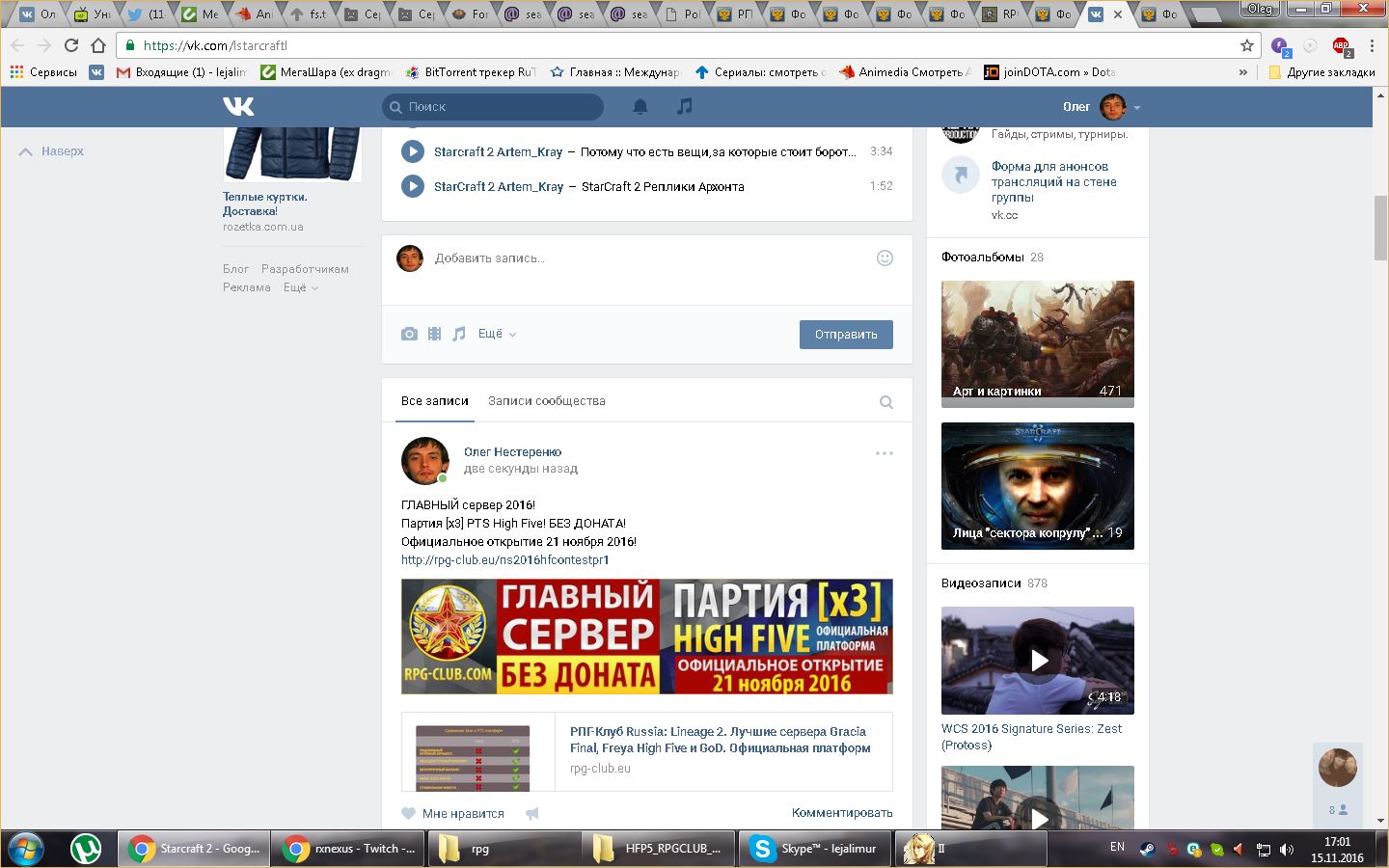The height and width of the screenshot is (868, 1389).
Task: Reload the page in Chrome
Action: (x=71, y=45)
